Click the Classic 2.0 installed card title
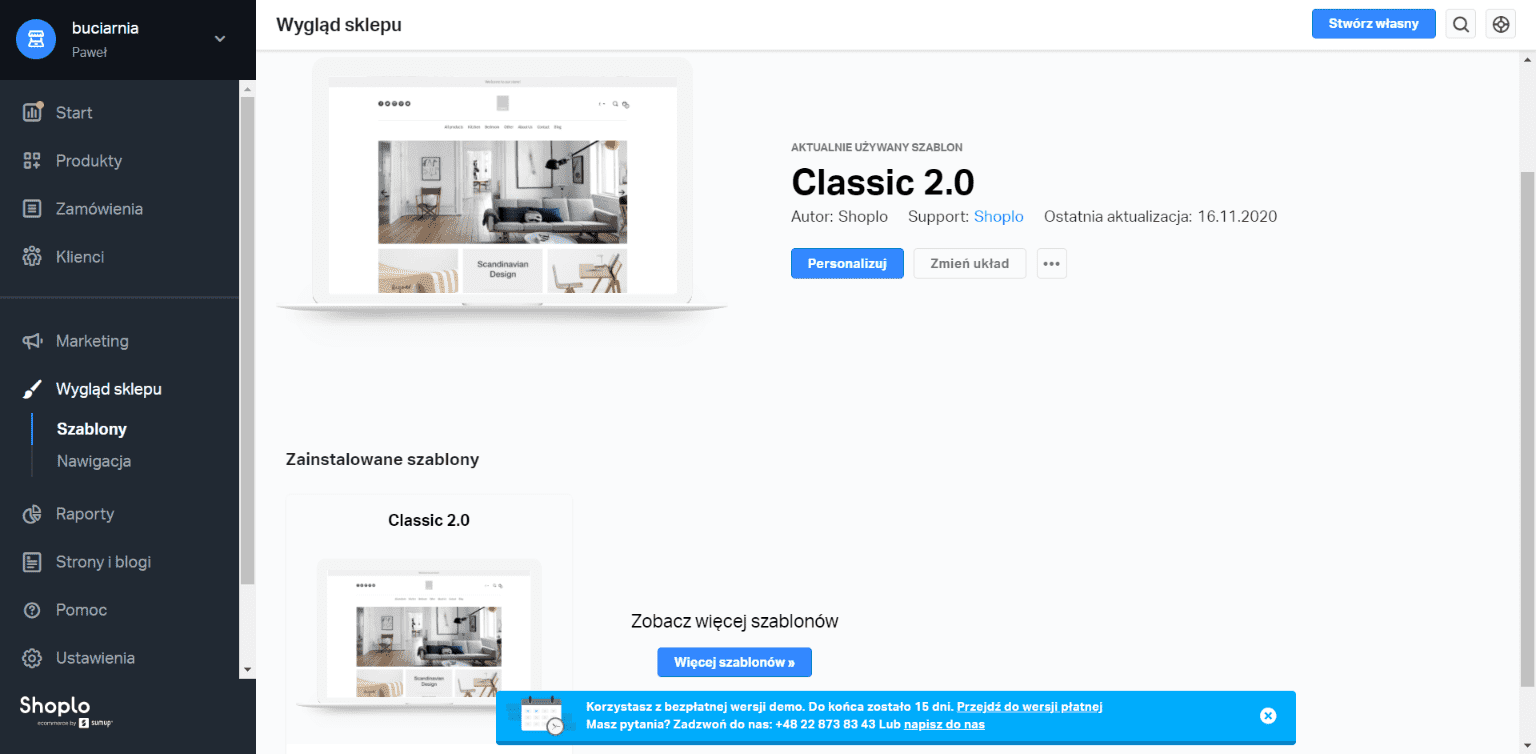 click(429, 520)
